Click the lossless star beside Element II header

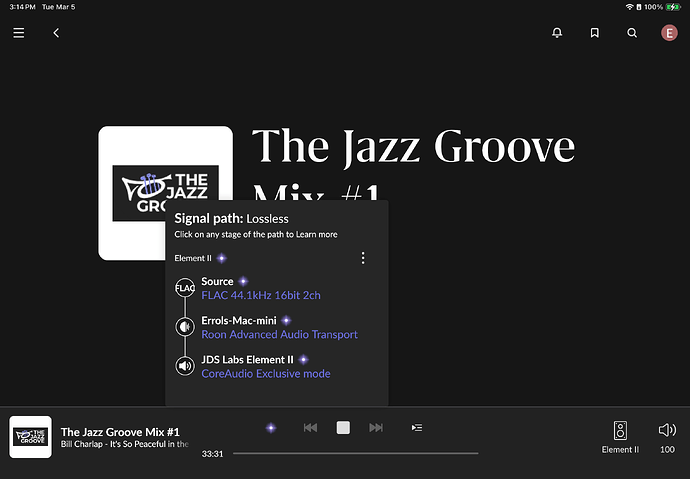pyautogui.click(x=222, y=258)
